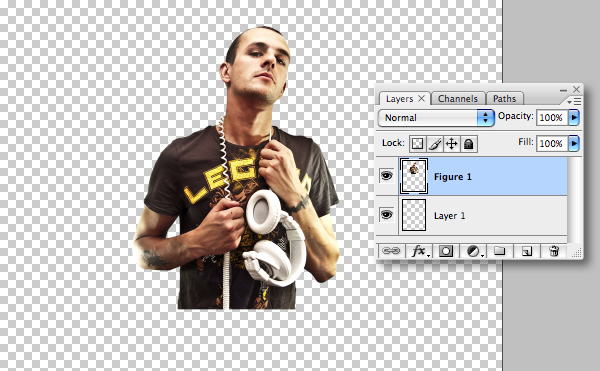
Task: Lock layer position
Action: [x=452, y=144]
